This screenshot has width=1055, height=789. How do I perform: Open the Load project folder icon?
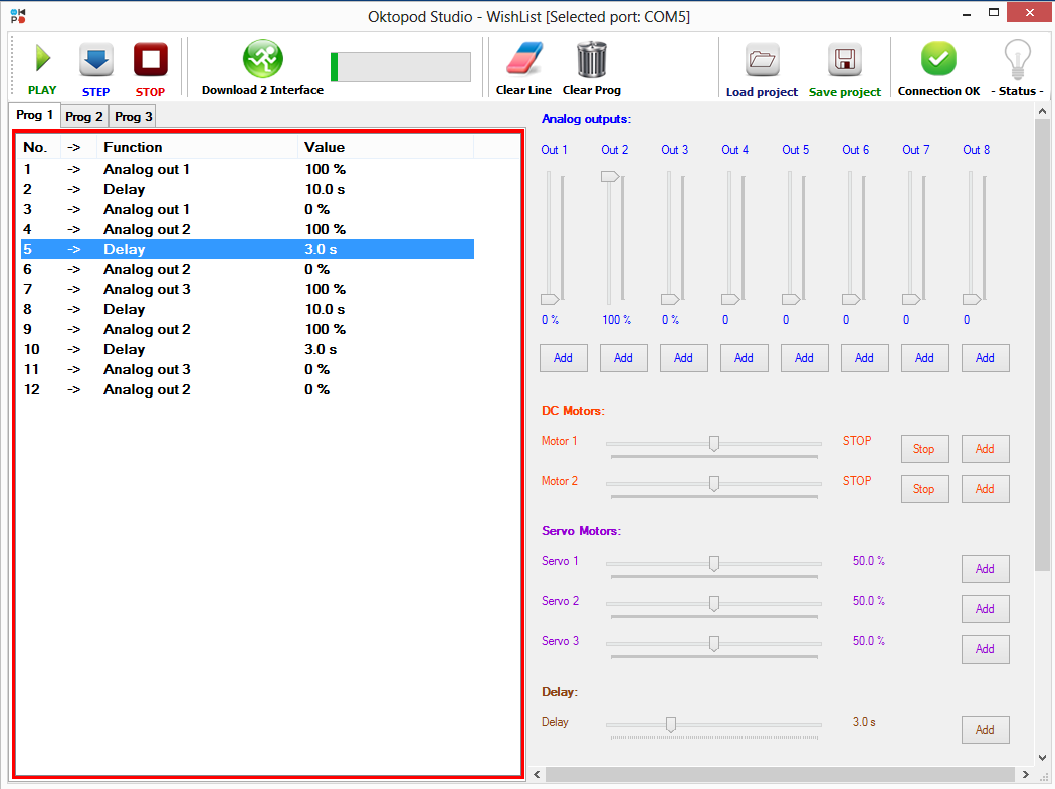(762, 61)
